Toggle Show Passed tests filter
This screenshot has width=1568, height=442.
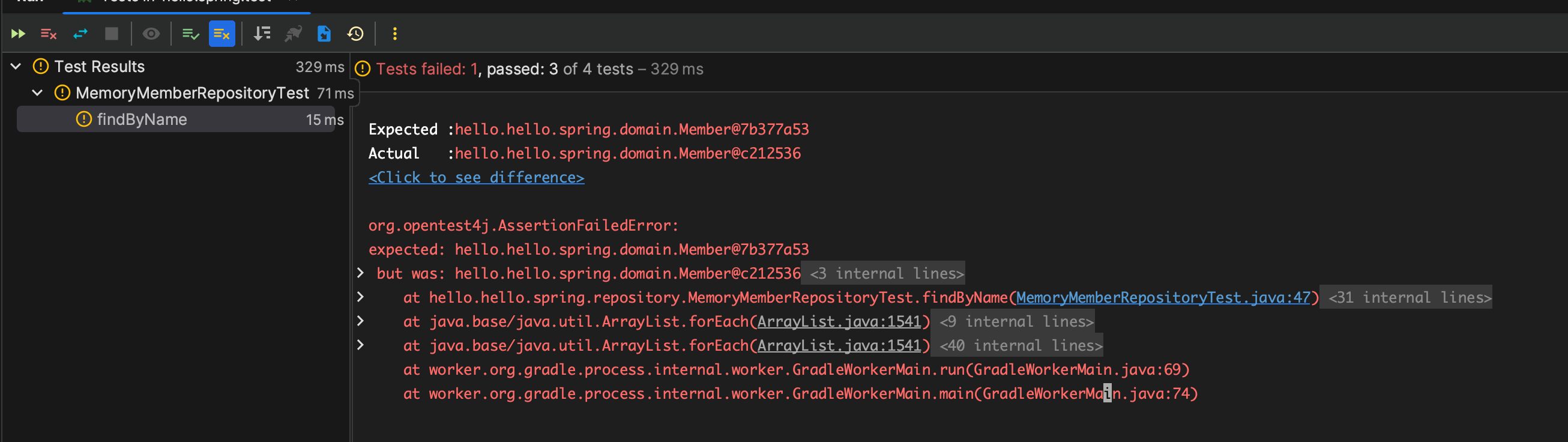pyautogui.click(x=190, y=34)
